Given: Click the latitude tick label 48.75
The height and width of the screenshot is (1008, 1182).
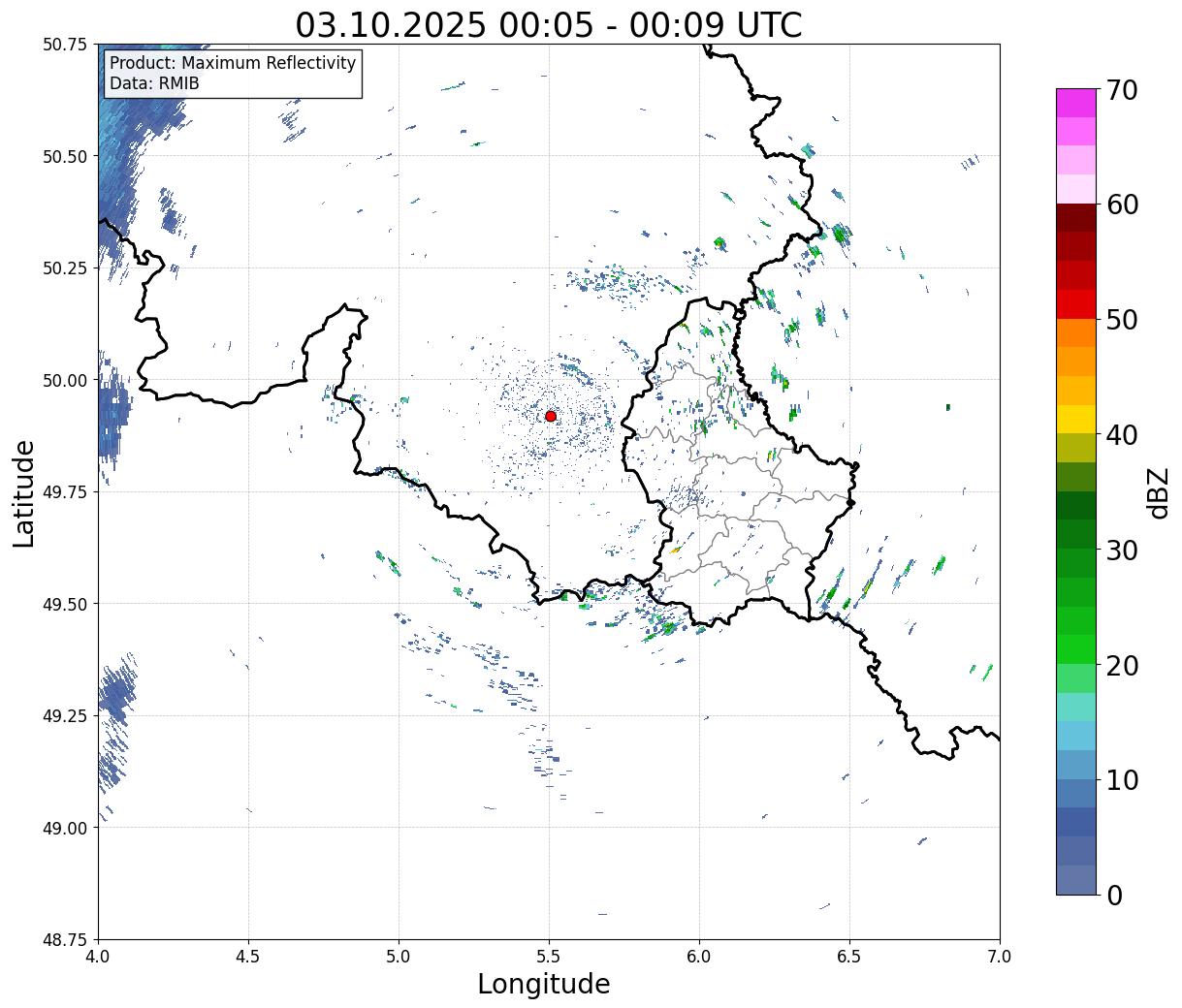Looking at the screenshot, I should click(65, 940).
